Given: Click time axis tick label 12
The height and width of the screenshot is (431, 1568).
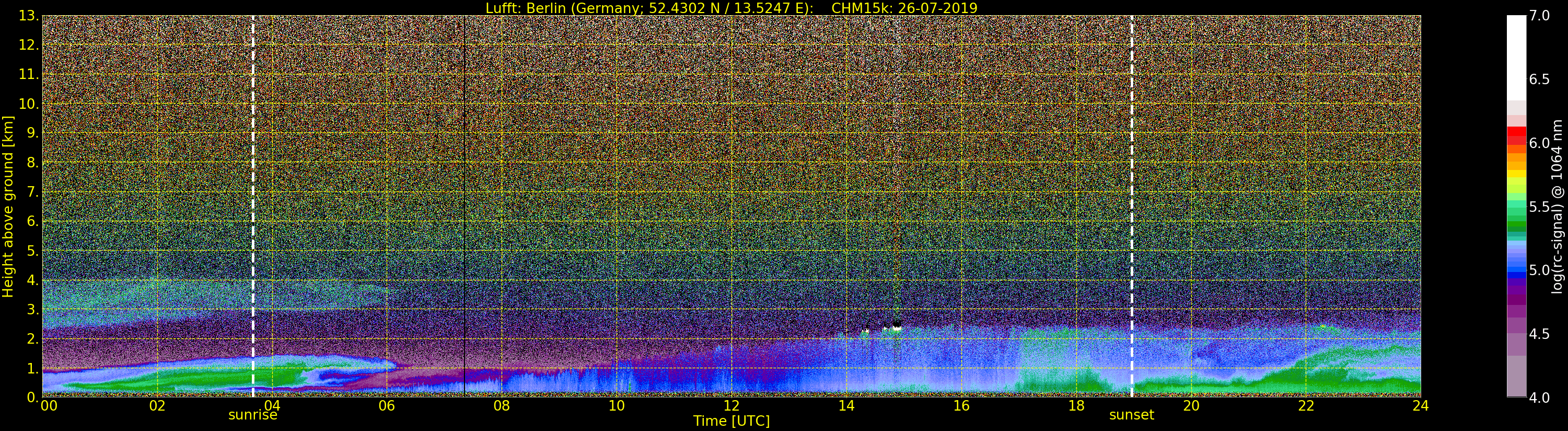Looking at the screenshot, I should coord(731,406).
